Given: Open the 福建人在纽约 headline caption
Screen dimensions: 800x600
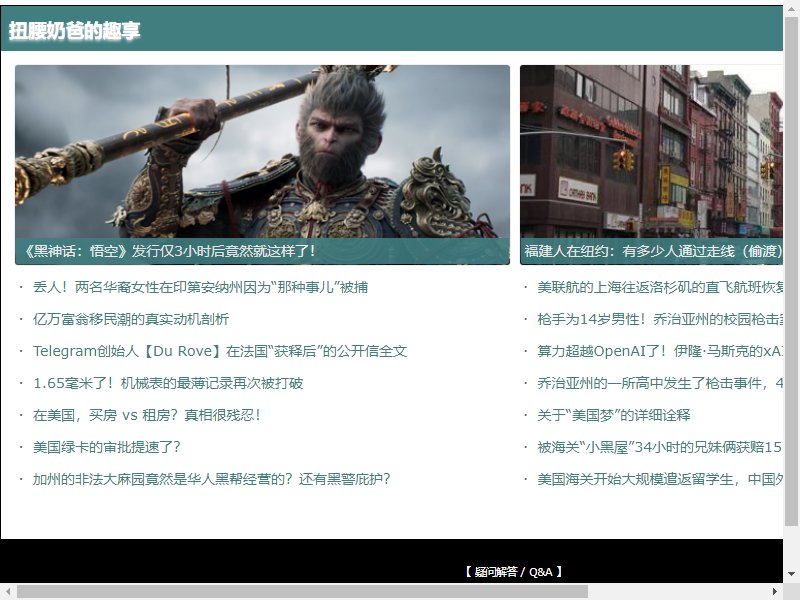Looking at the screenshot, I should click(654, 251).
